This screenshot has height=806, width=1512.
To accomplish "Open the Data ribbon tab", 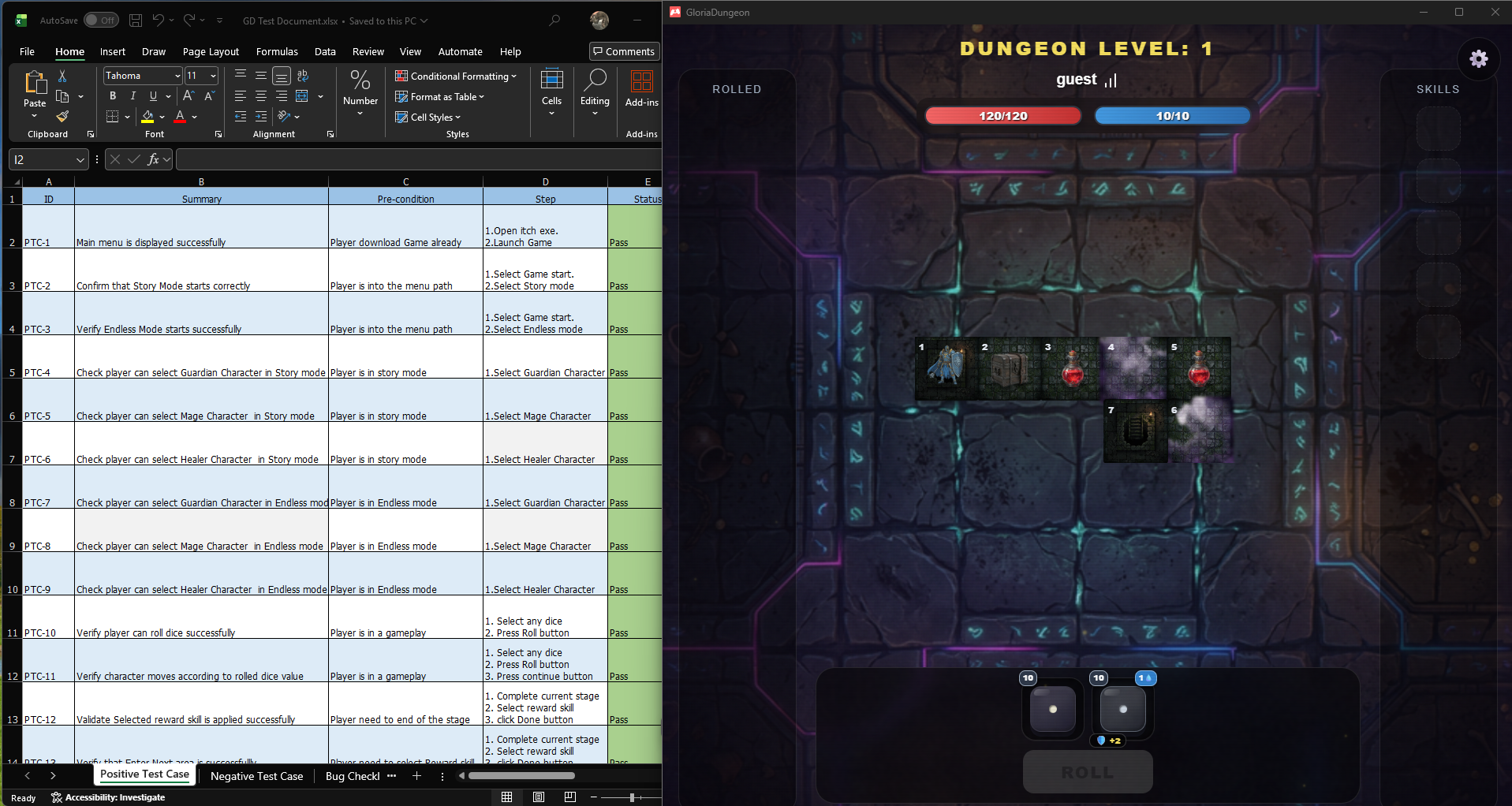I will coord(325,52).
